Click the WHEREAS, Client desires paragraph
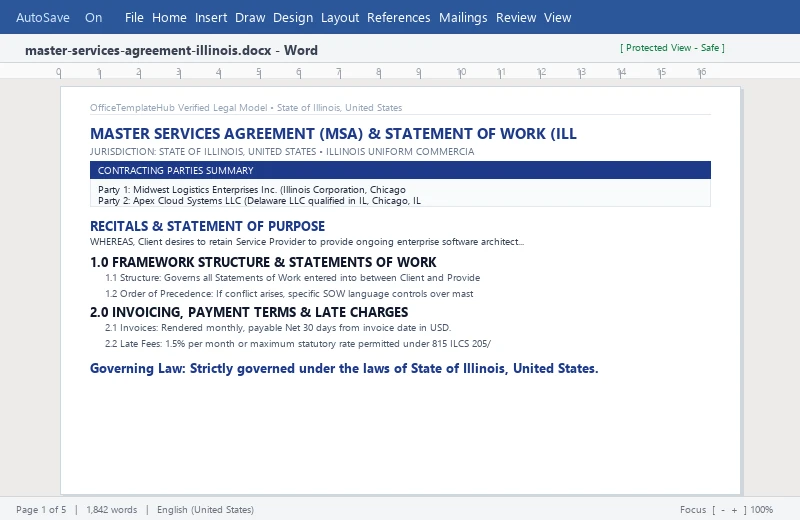 (x=307, y=242)
